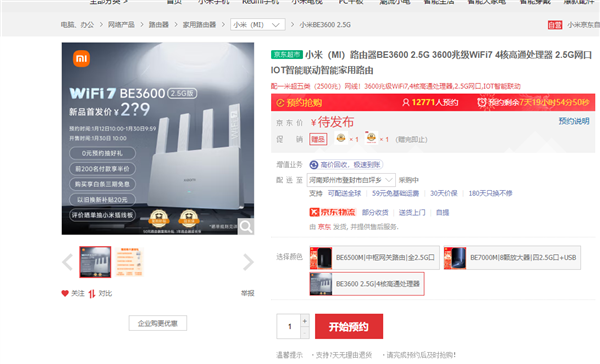Click 12771人预约 reservation count
The height and width of the screenshot is (364, 600).
pos(430,103)
